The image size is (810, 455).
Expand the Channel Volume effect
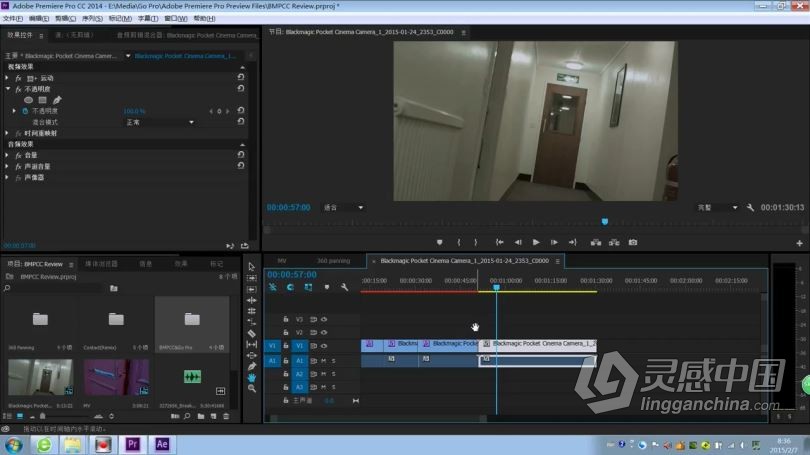(7, 166)
